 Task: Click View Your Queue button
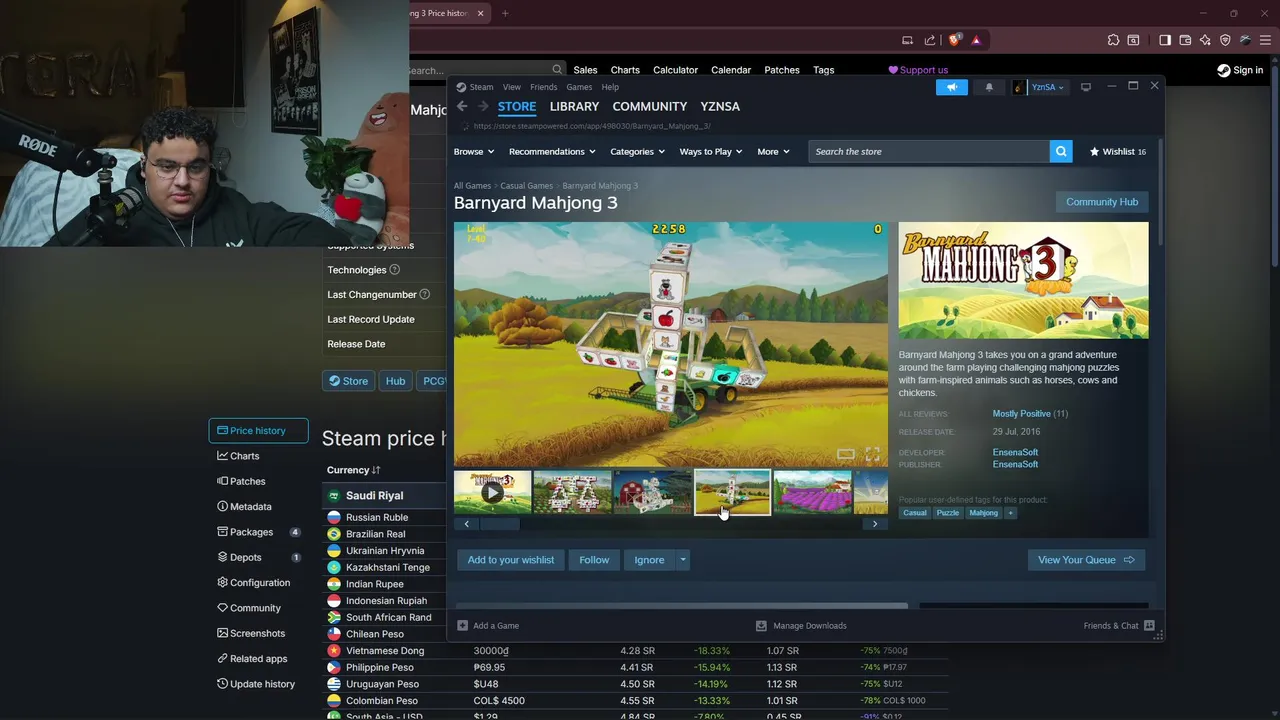tap(1086, 560)
